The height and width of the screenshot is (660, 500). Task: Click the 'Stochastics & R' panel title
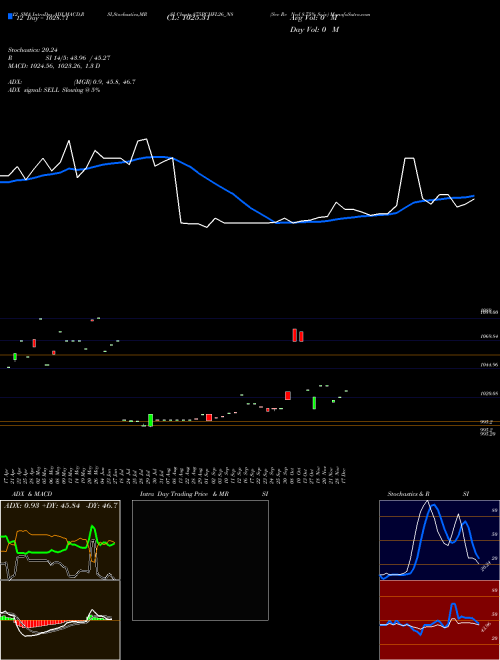[x=409, y=494]
